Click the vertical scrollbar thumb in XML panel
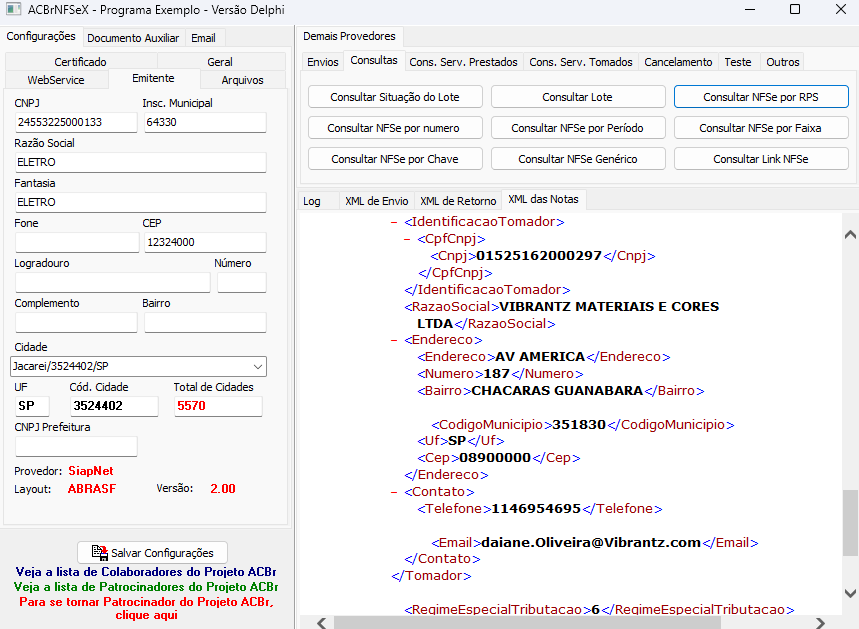This screenshot has width=859, height=629. 850,522
